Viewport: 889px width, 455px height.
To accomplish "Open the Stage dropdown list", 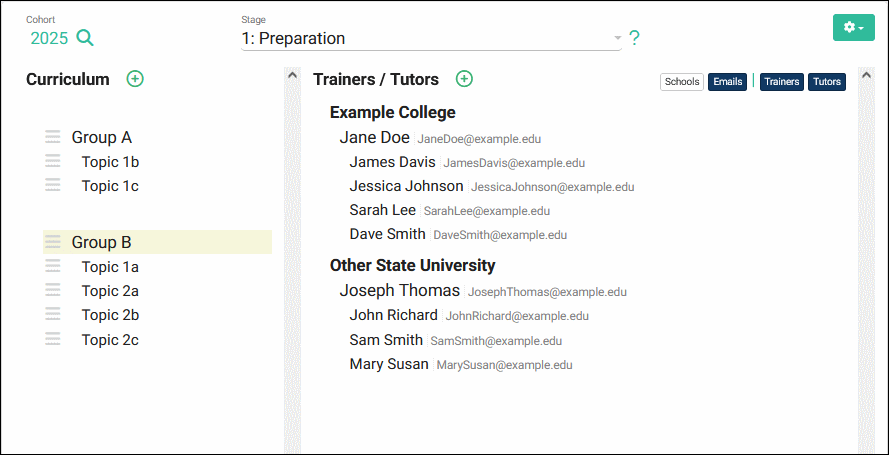I will (432, 39).
